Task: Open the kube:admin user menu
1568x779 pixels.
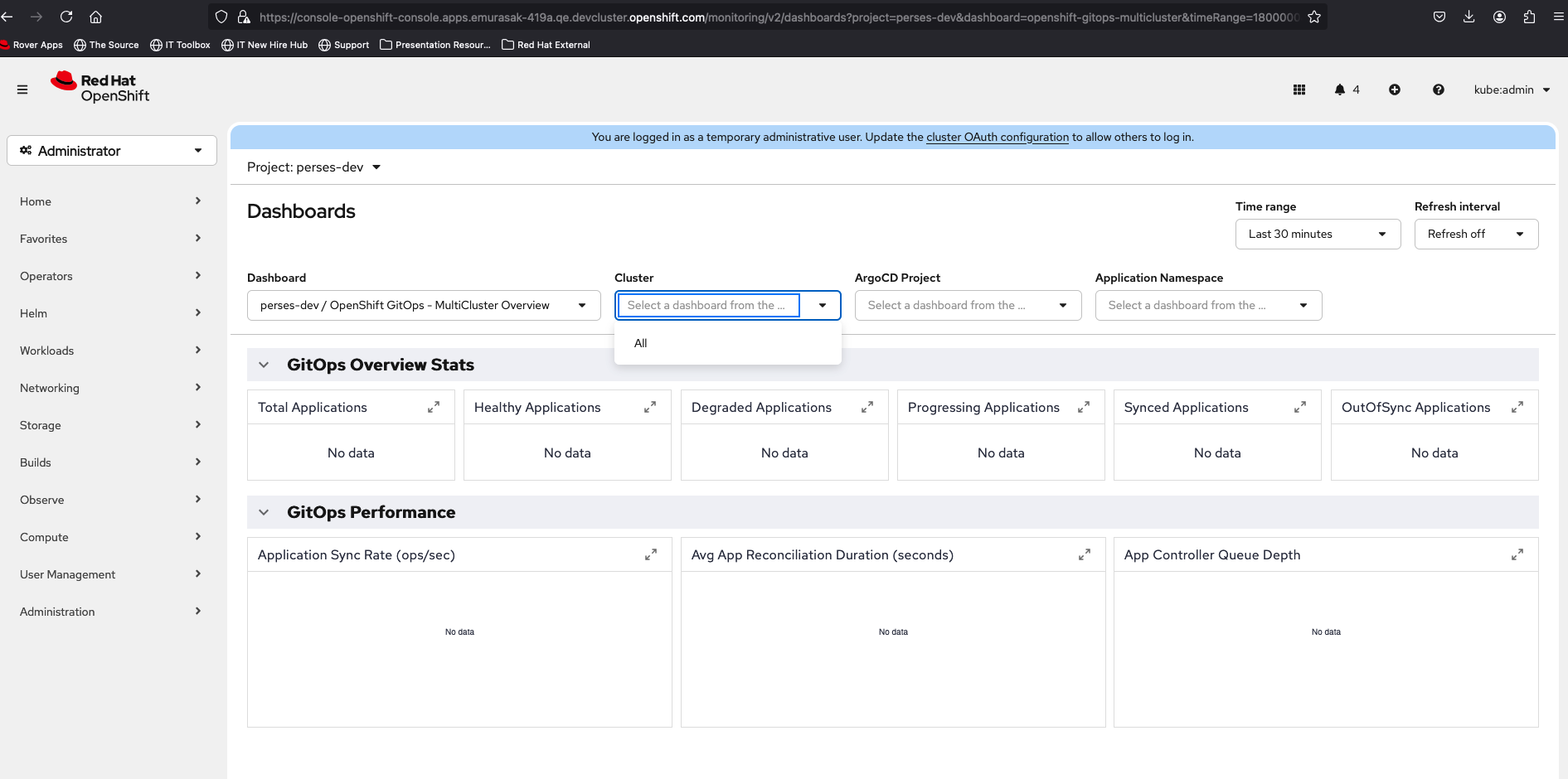Action: tap(1511, 90)
